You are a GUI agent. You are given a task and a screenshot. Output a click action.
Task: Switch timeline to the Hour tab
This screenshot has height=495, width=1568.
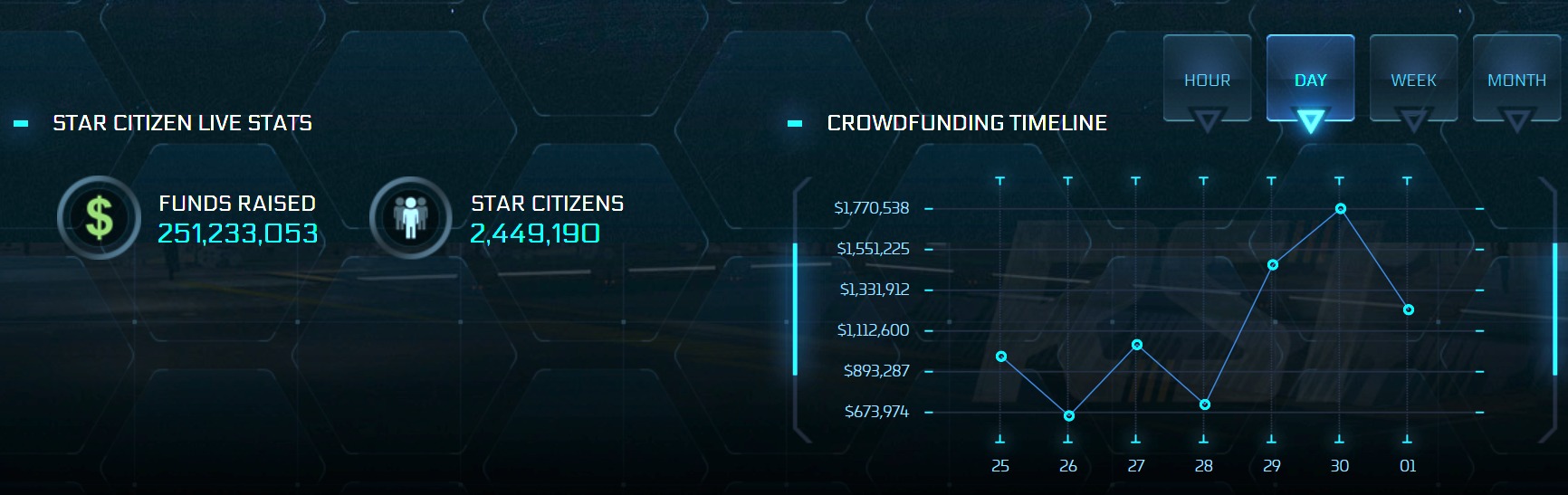[x=1207, y=81]
